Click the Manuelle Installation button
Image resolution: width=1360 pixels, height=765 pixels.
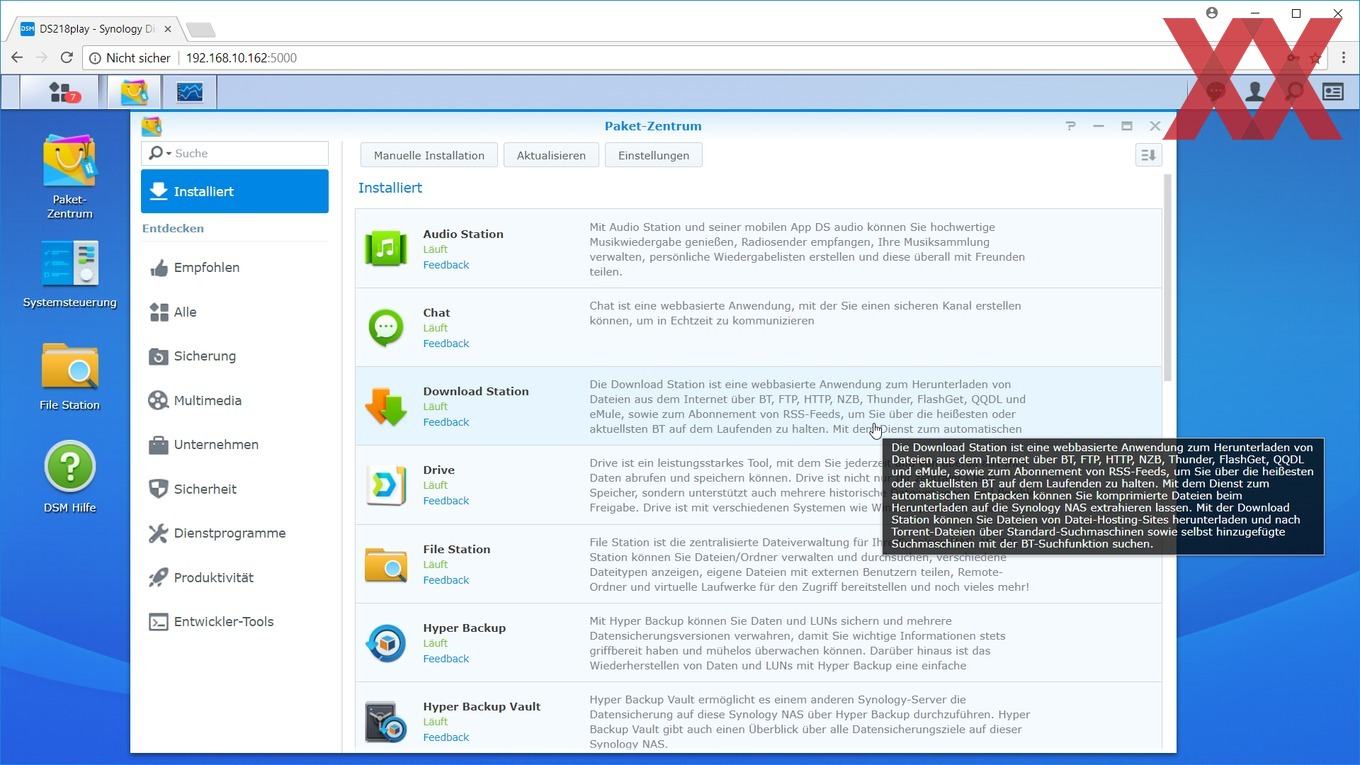[429, 155]
